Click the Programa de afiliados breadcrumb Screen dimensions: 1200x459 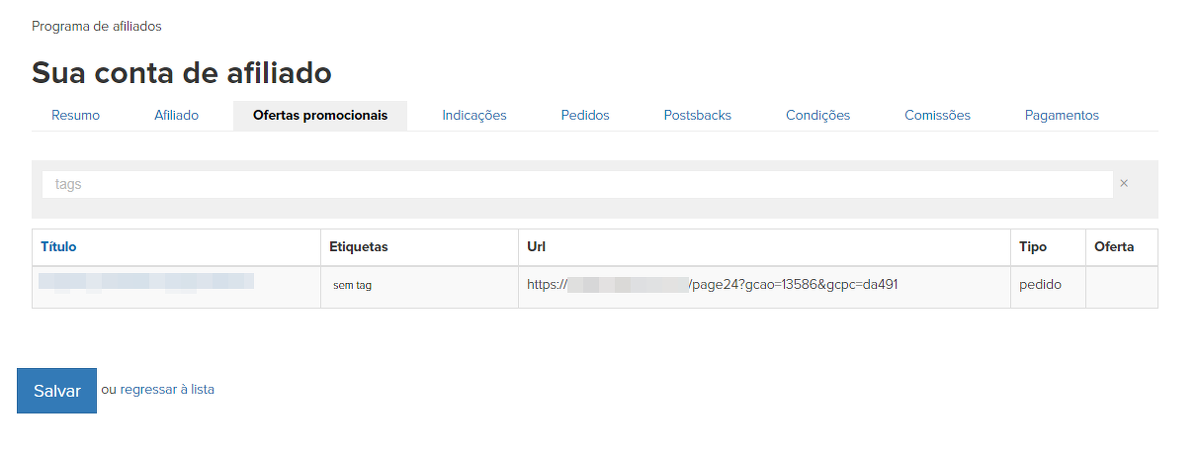(x=96, y=26)
